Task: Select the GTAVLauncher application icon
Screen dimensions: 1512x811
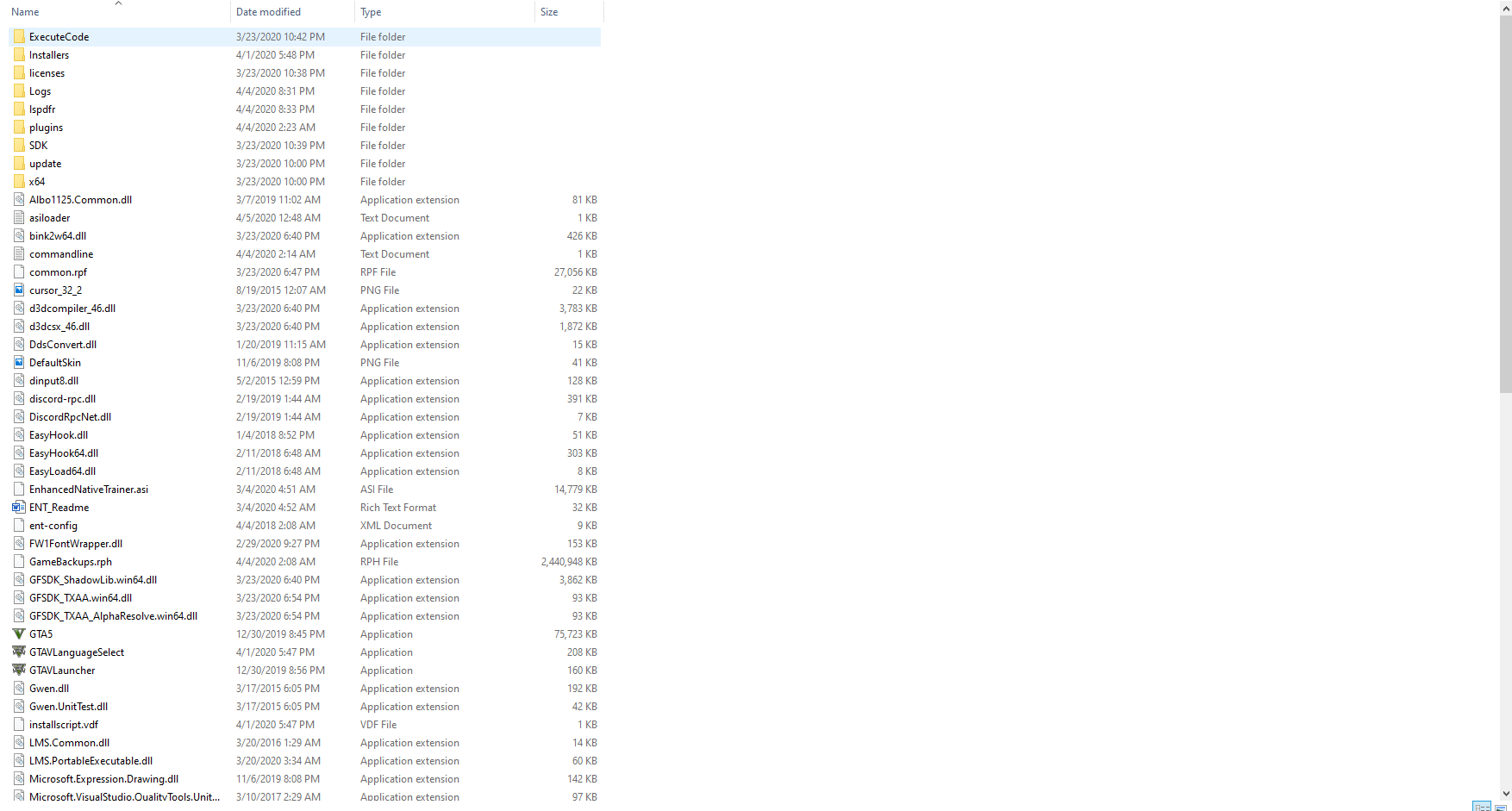Action: pyautogui.click(x=19, y=671)
